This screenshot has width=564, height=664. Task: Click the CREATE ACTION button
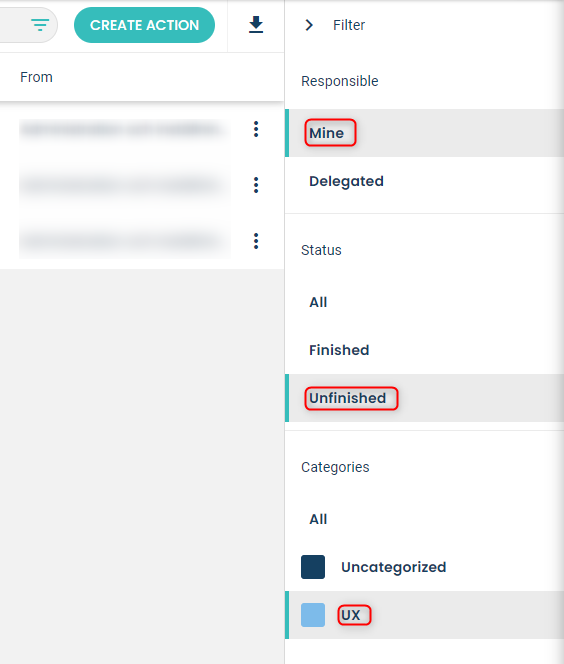144,25
